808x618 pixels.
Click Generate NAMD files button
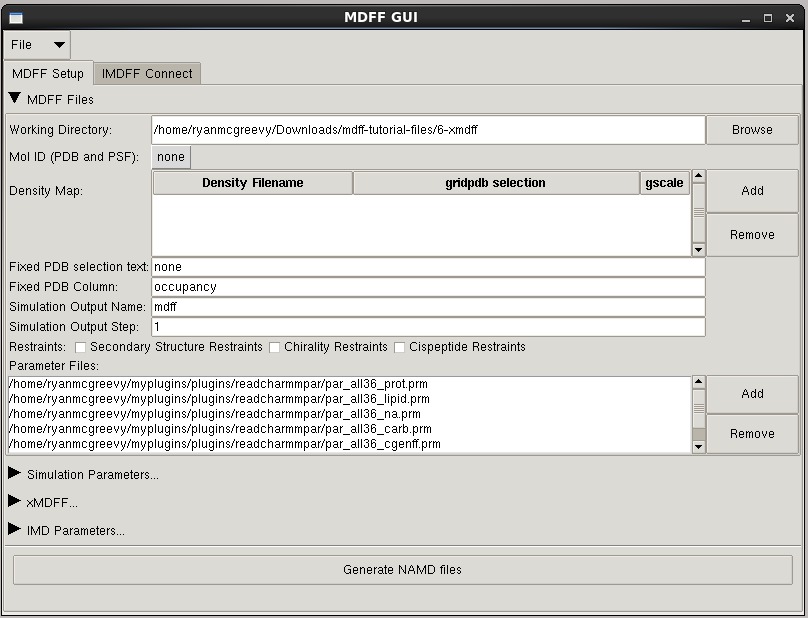tap(402, 570)
